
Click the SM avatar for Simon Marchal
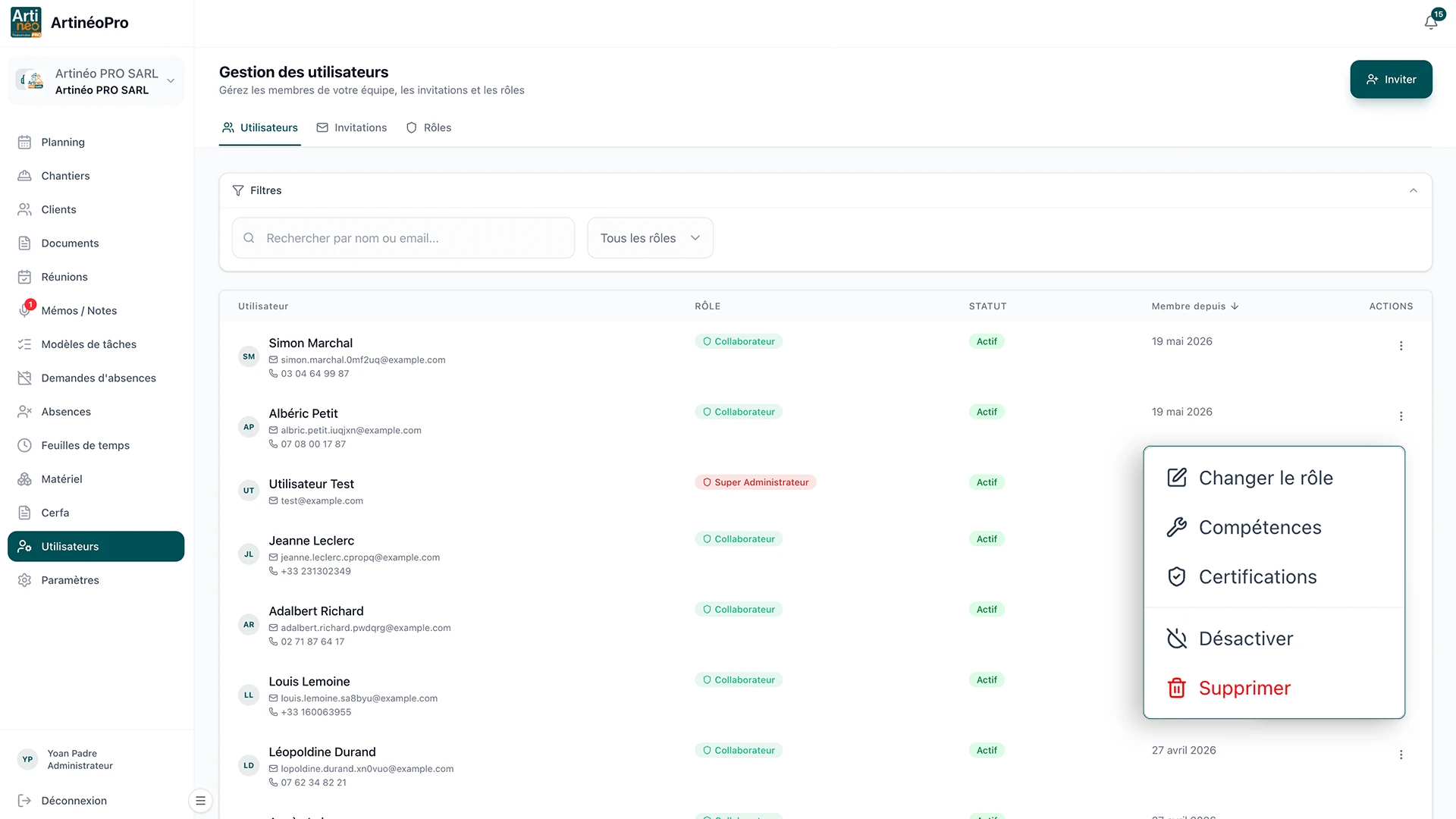249,356
